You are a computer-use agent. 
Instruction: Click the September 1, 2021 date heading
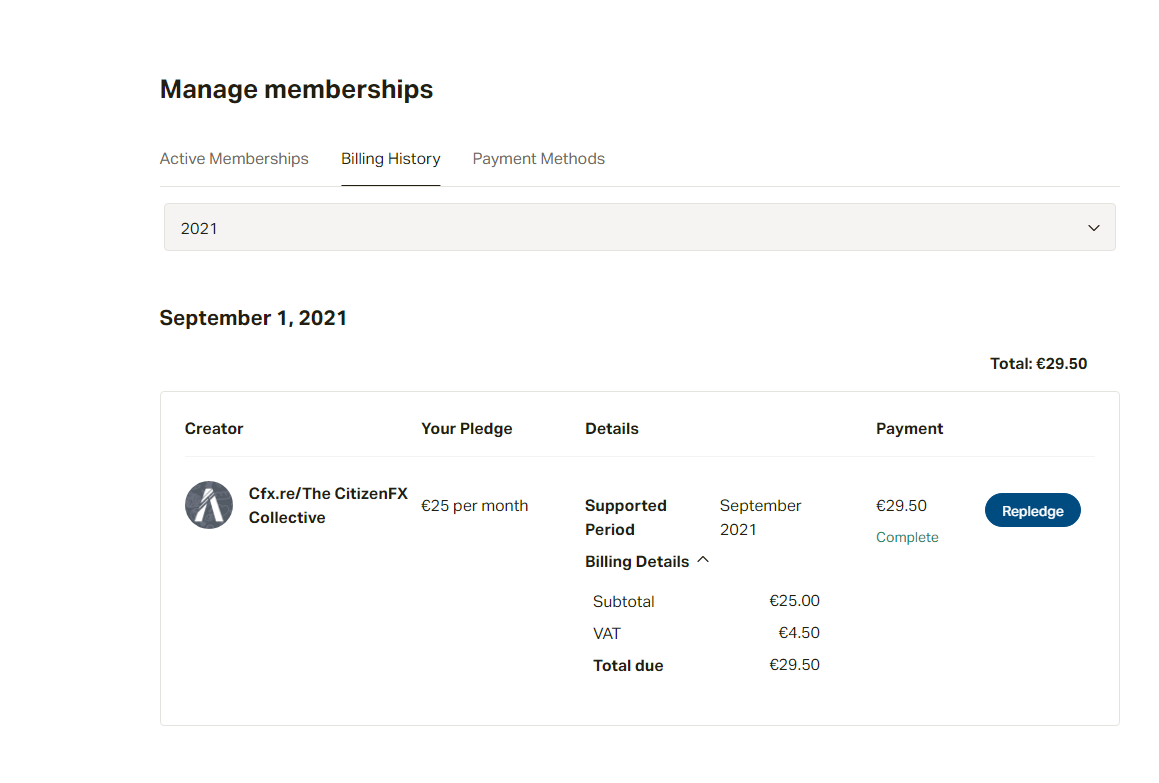tap(253, 318)
